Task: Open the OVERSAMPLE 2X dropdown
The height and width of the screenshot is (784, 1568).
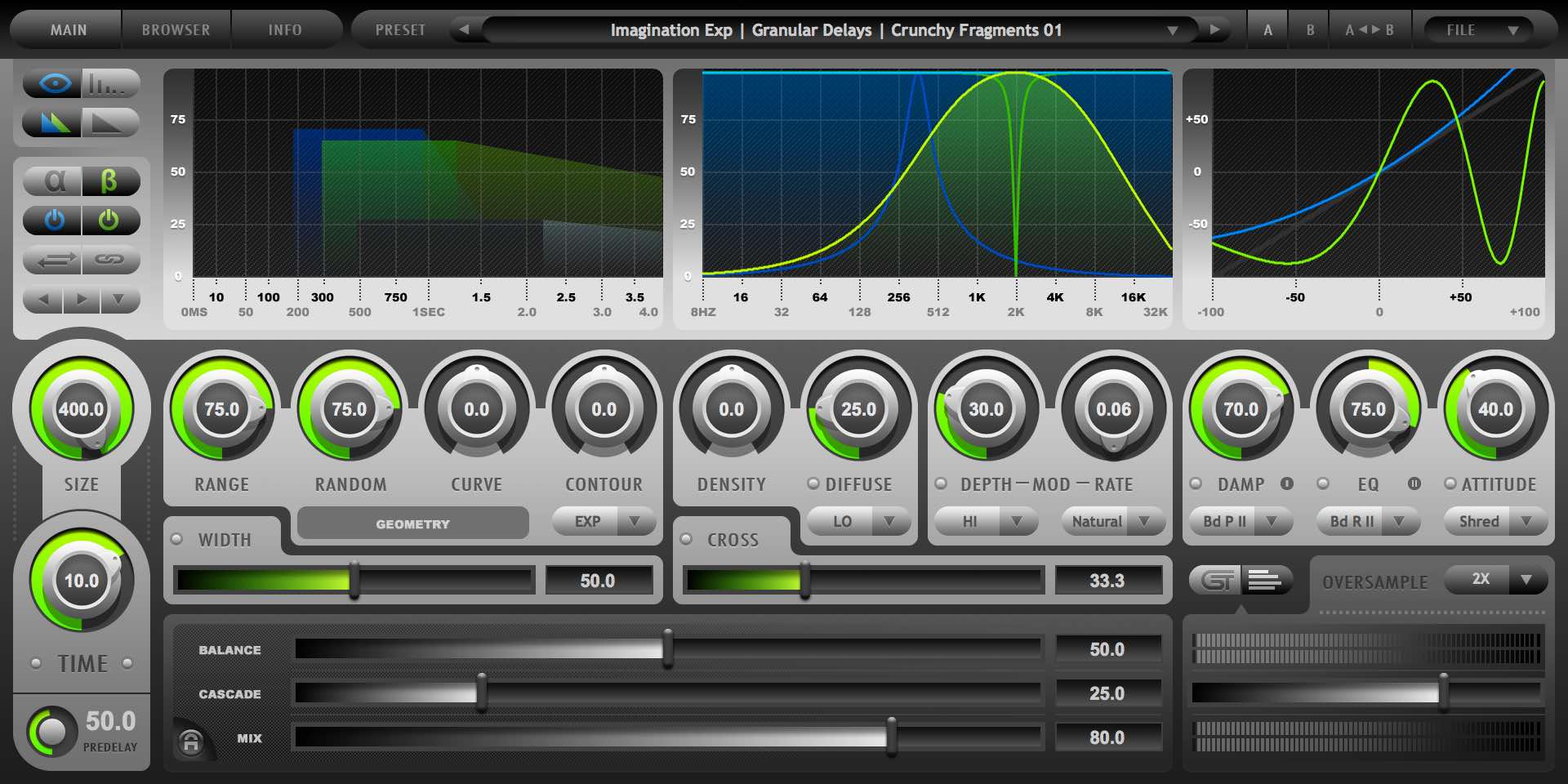Action: pyautogui.click(x=1496, y=579)
